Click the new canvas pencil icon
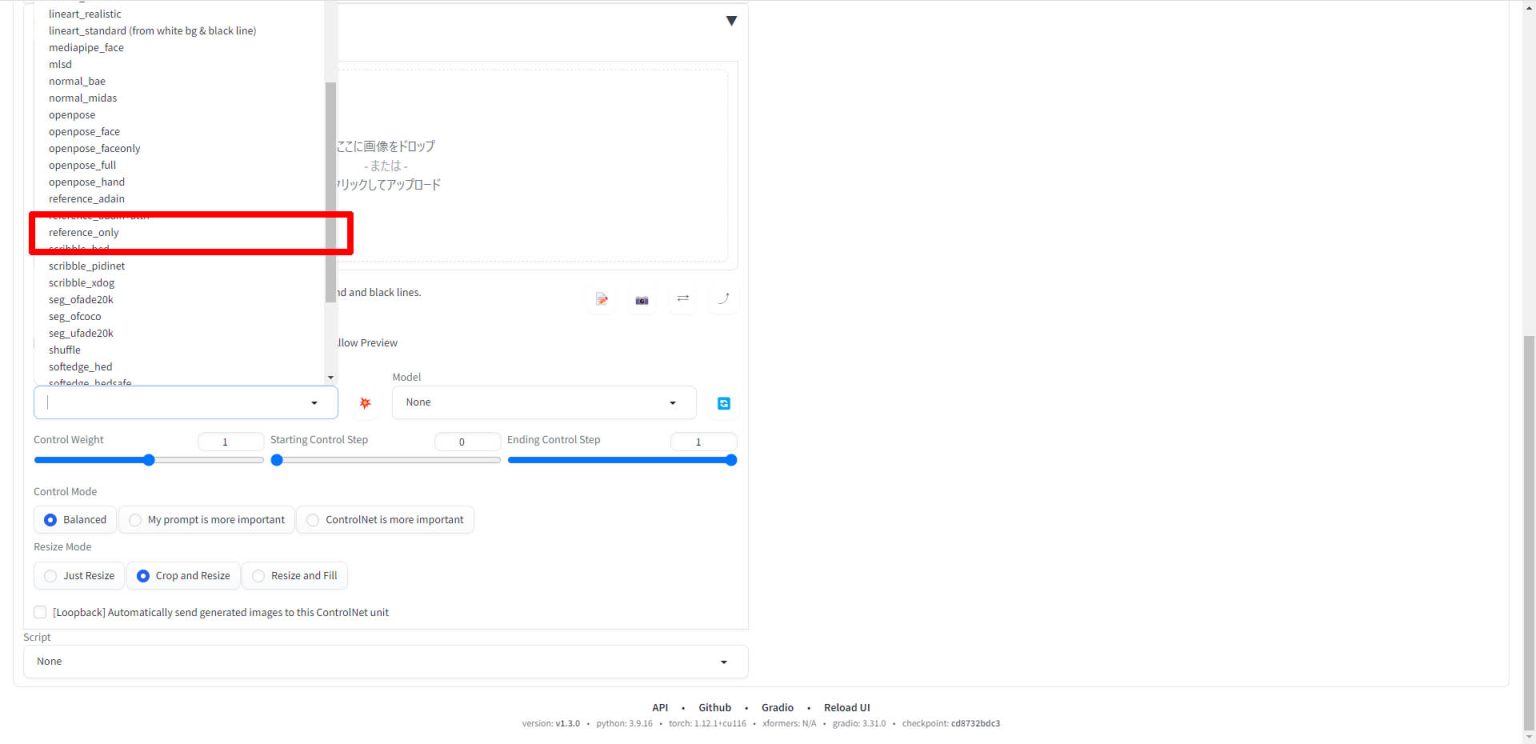Image resolution: width=1536 pixels, height=744 pixels. click(601, 299)
